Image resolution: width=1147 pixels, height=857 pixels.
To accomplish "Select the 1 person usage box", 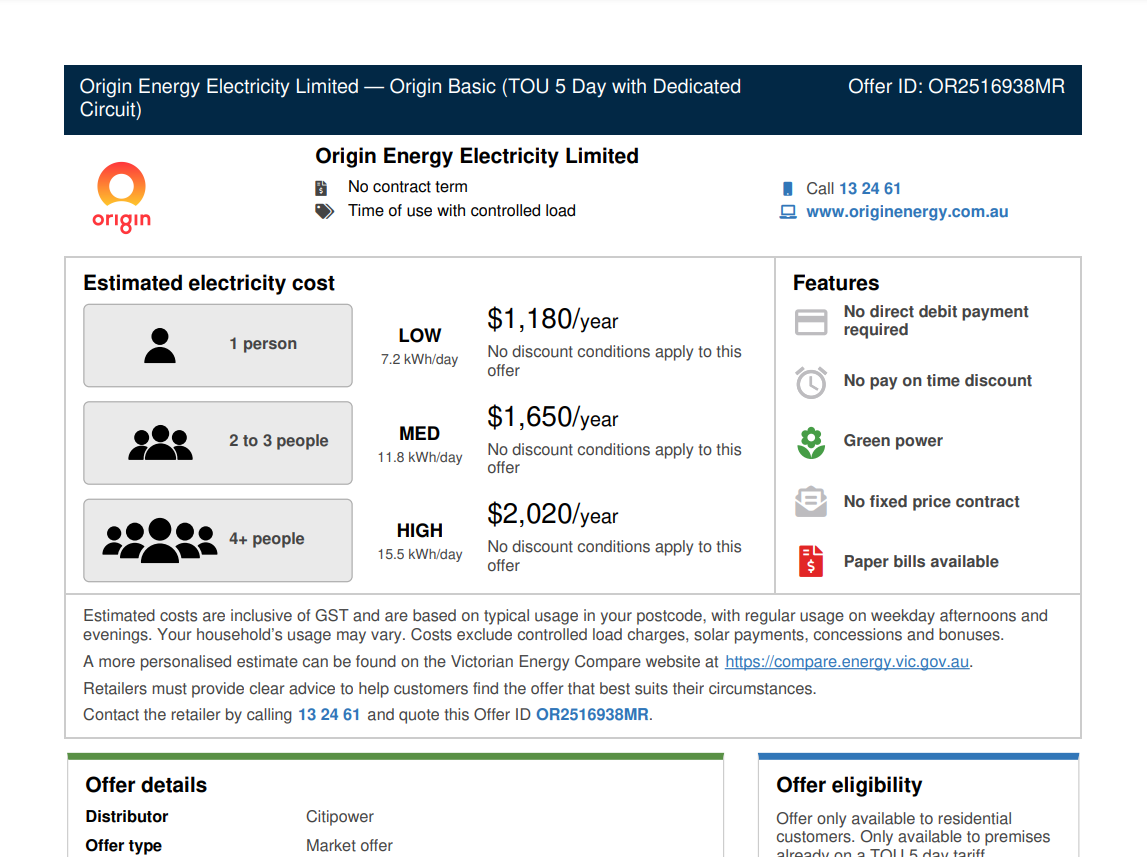I will click(x=218, y=345).
